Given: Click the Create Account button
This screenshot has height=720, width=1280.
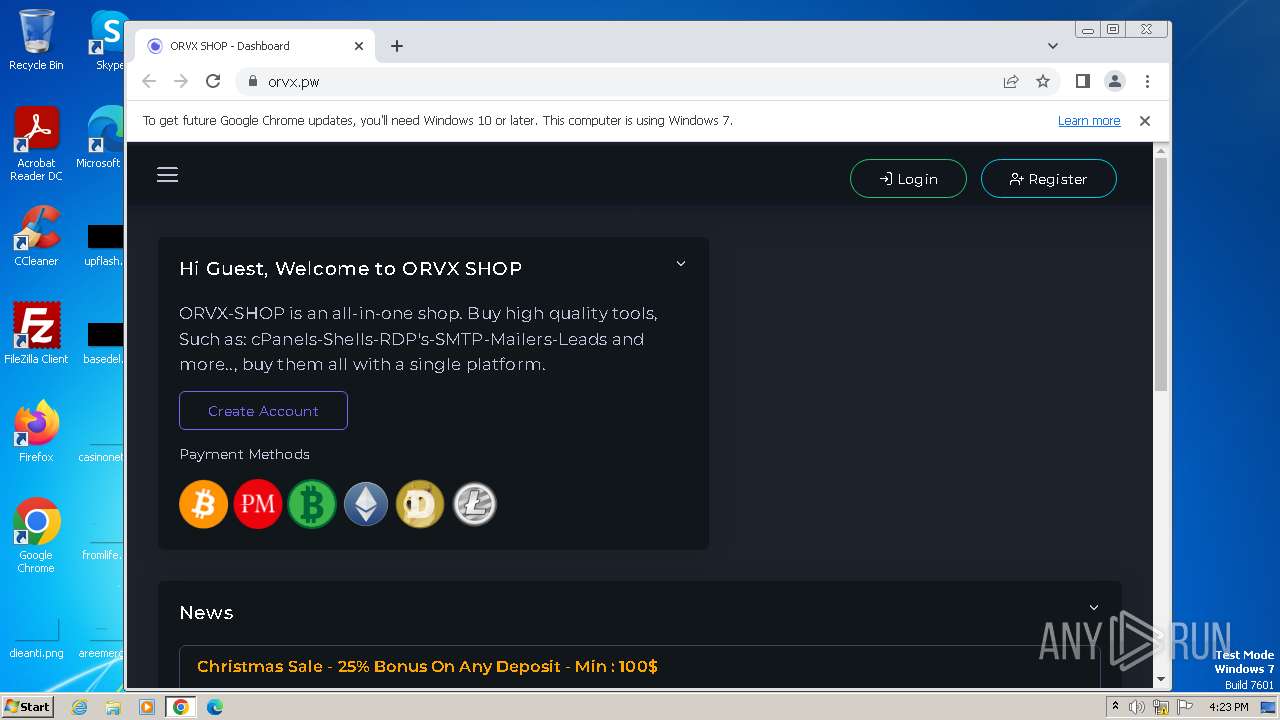Looking at the screenshot, I should [x=263, y=411].
